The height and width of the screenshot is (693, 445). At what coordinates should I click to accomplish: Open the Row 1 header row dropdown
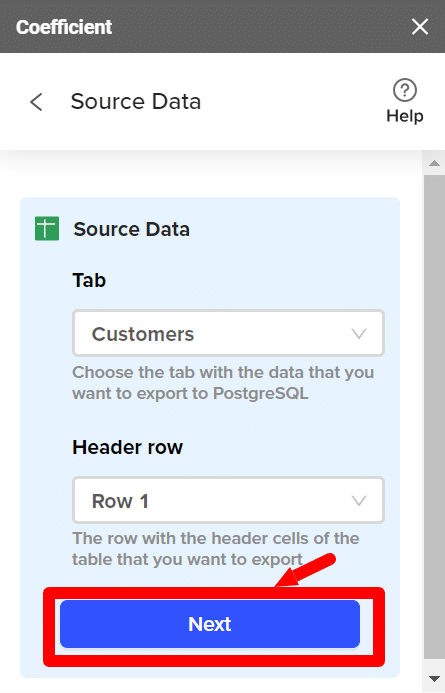(228, 500)
